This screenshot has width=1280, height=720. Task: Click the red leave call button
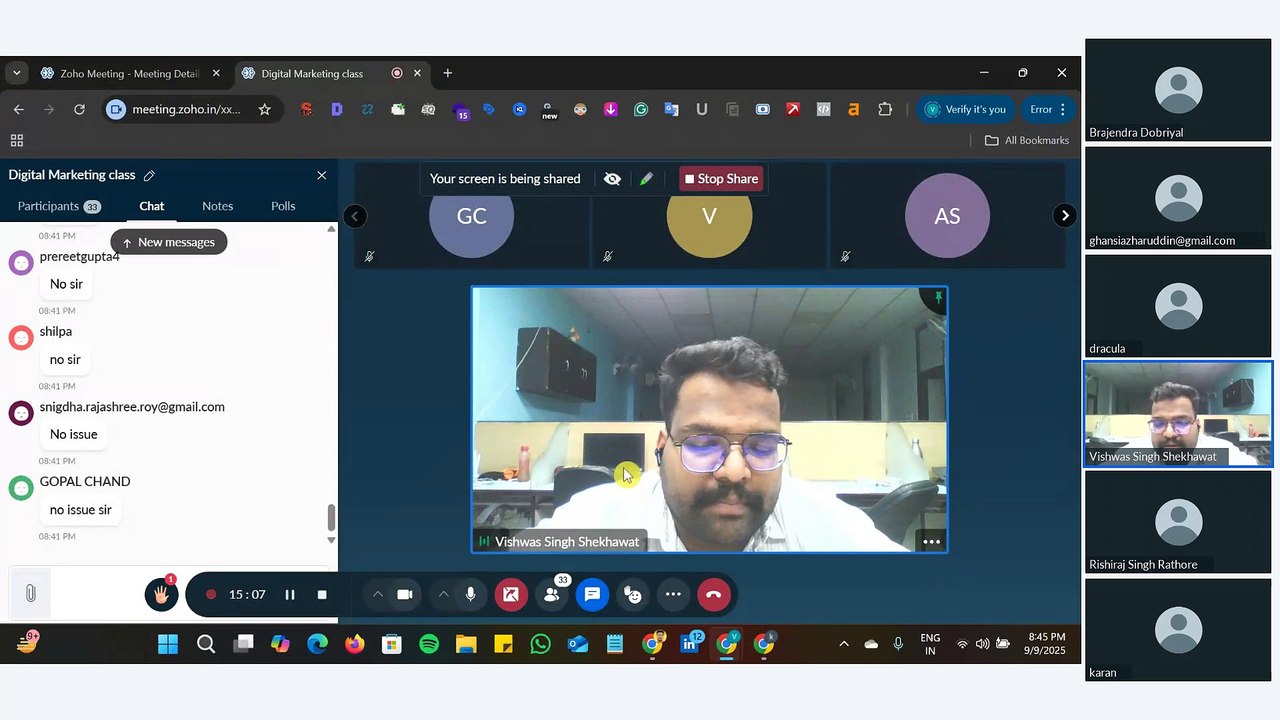[x=713, y=595]
